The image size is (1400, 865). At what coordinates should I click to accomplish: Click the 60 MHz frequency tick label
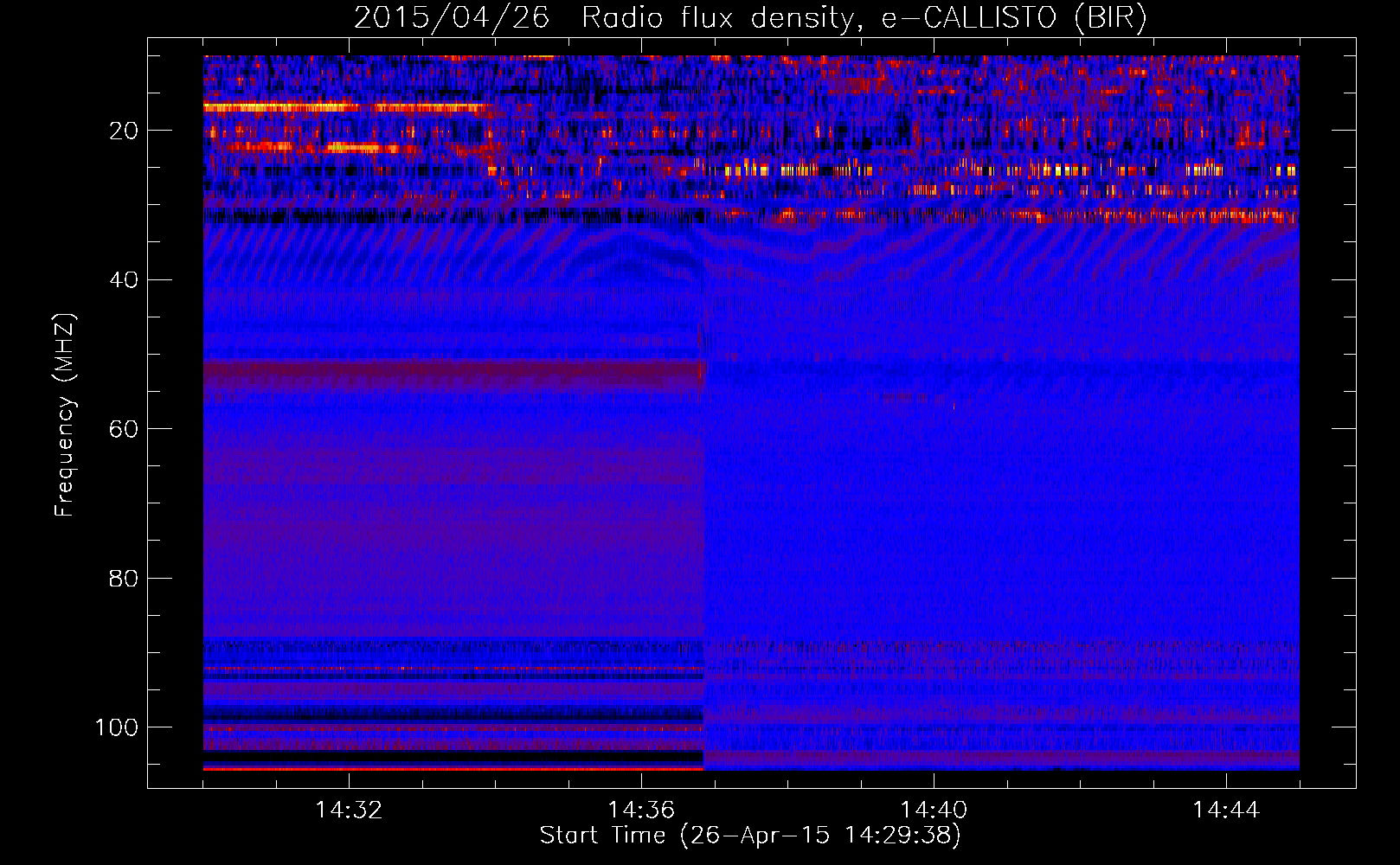point(124,430)
